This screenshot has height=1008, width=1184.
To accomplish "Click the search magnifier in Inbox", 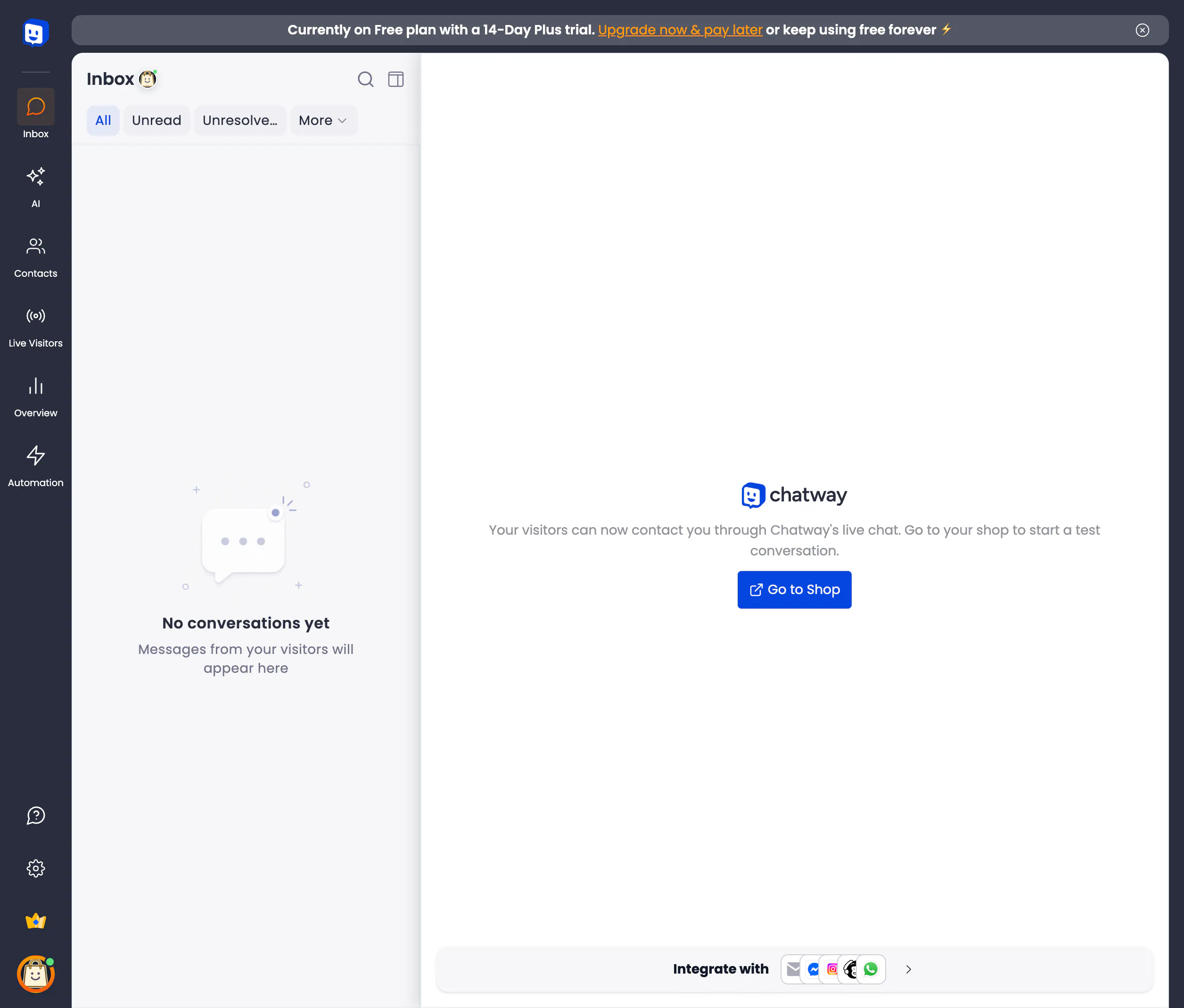I will coord(366,79).
